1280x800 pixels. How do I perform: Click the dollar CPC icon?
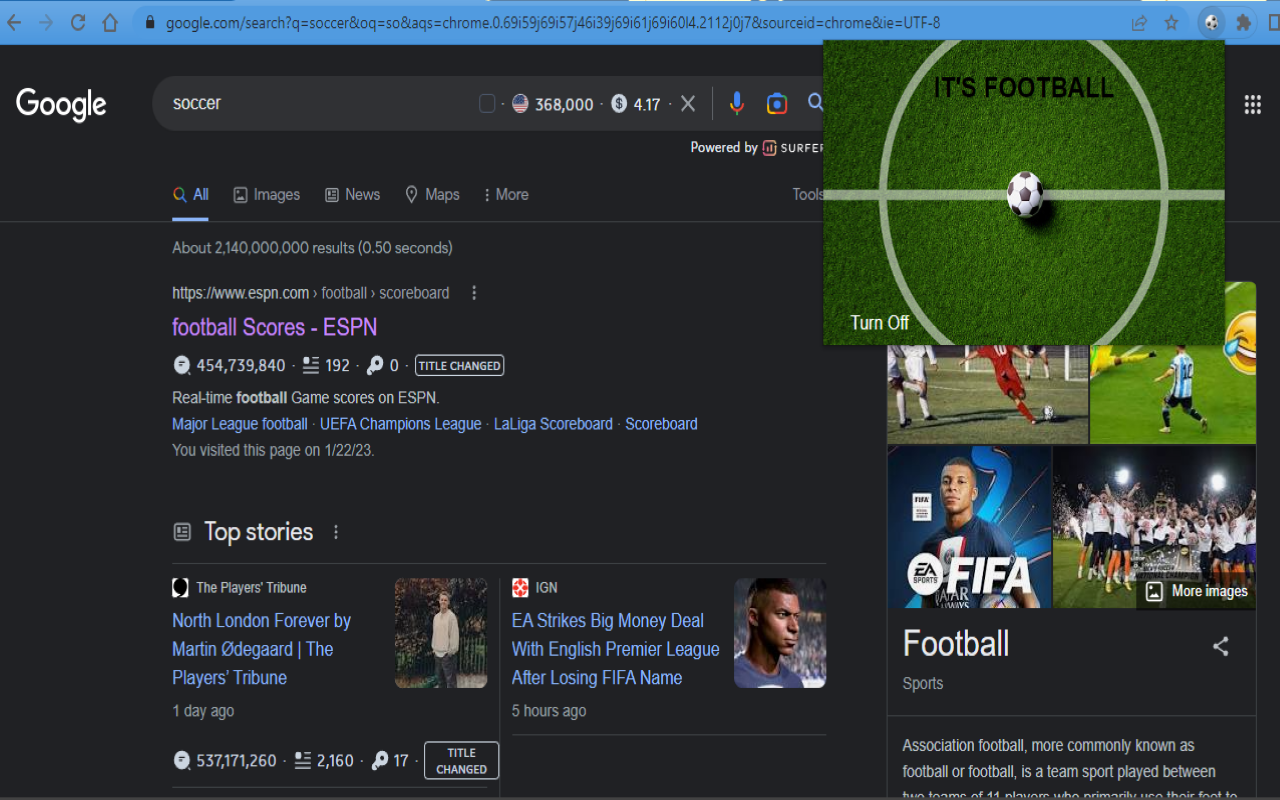[619, 104]
